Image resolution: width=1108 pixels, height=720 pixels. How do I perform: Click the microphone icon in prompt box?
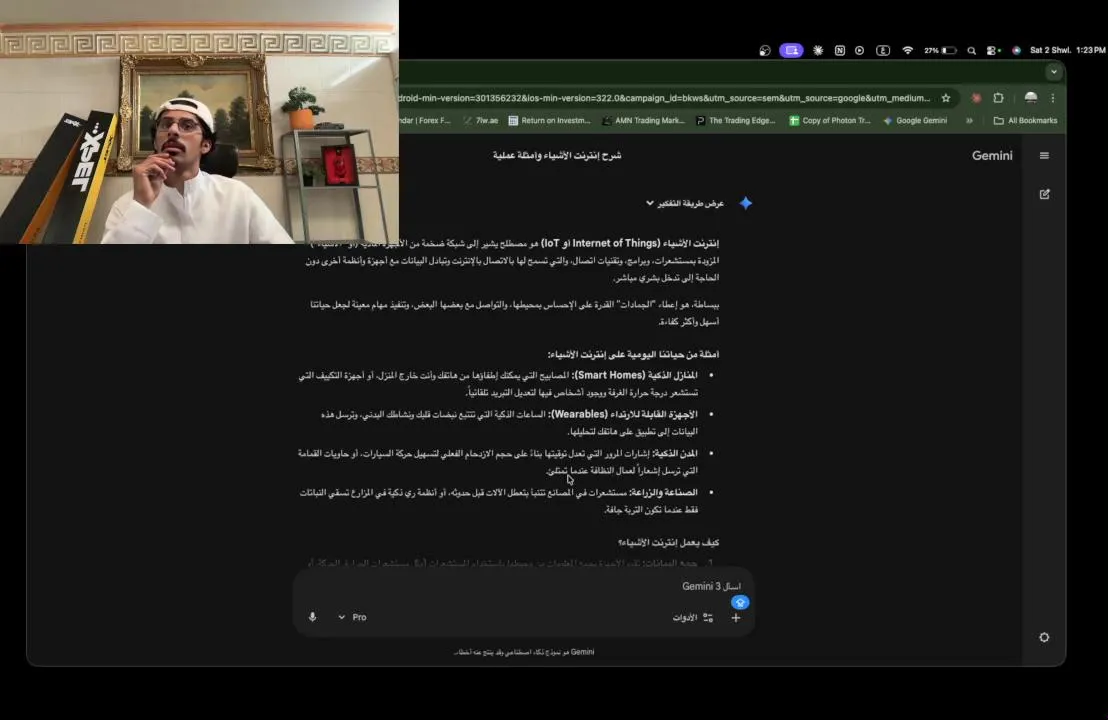pos(312,617)
